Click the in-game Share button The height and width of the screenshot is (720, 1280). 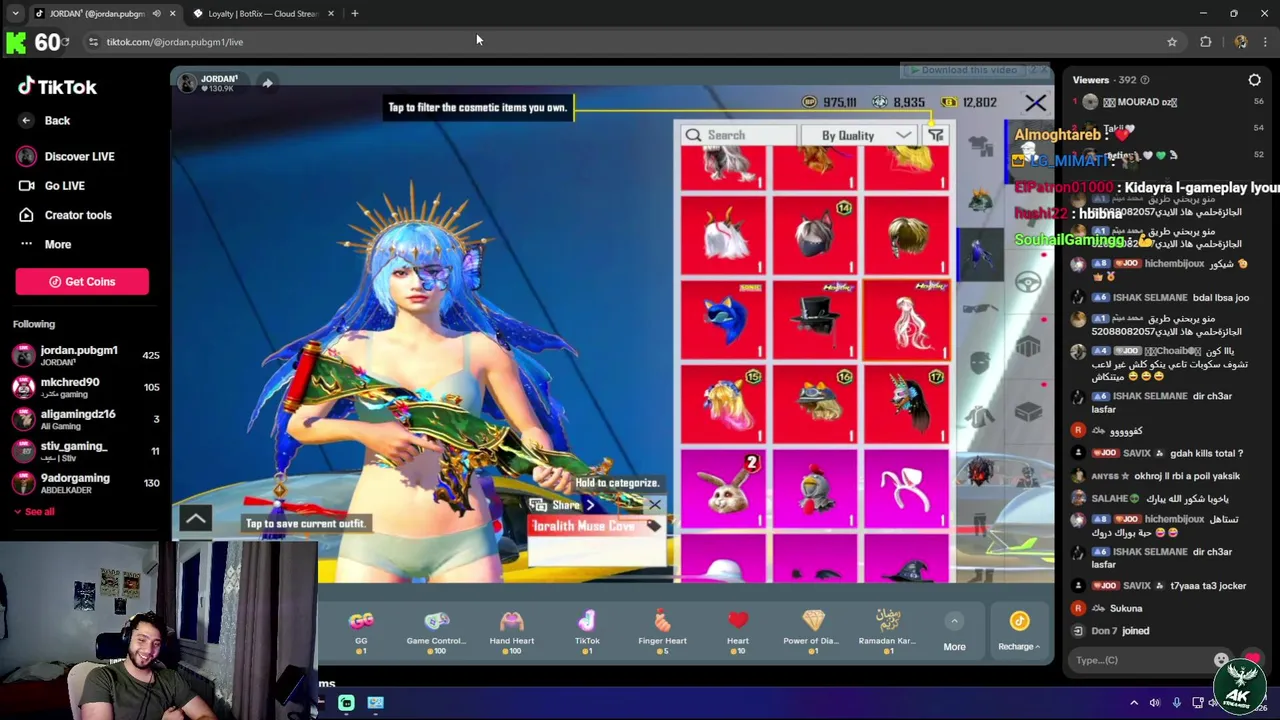pyautogui.click(x=565, y=505)
